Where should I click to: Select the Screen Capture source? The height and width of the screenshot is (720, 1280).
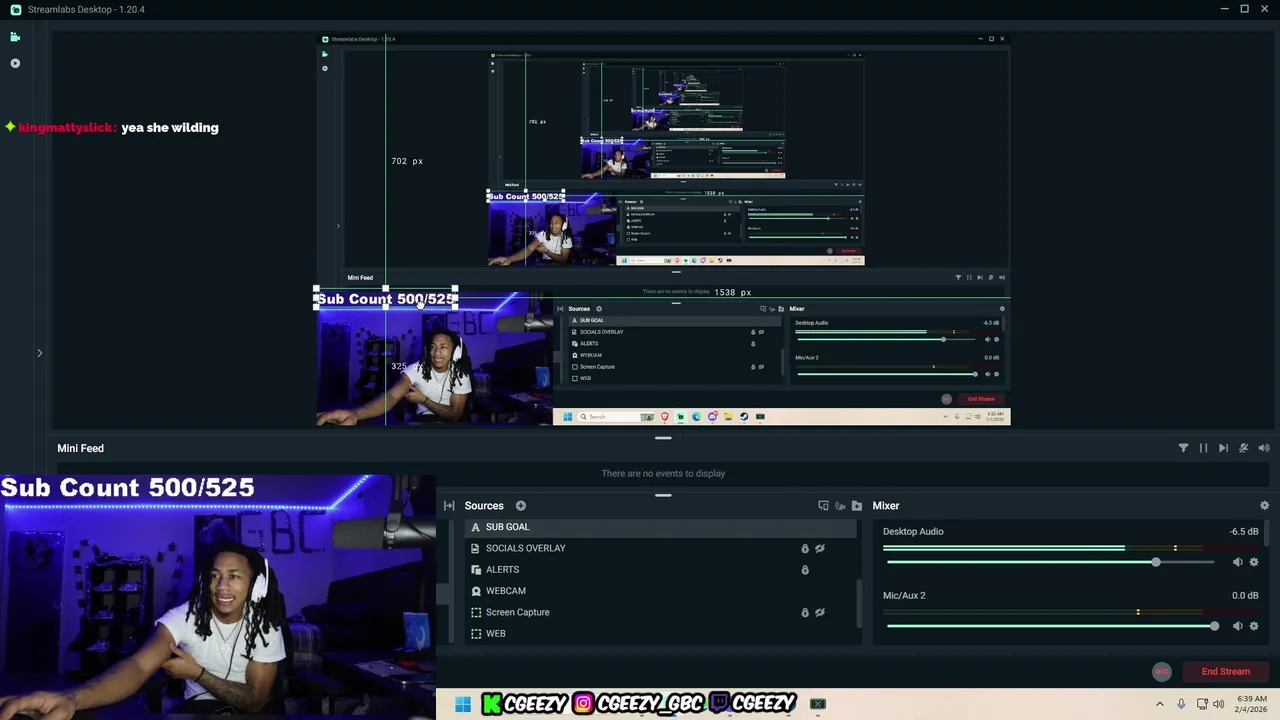pyautogui.click(x=662, y=612)
